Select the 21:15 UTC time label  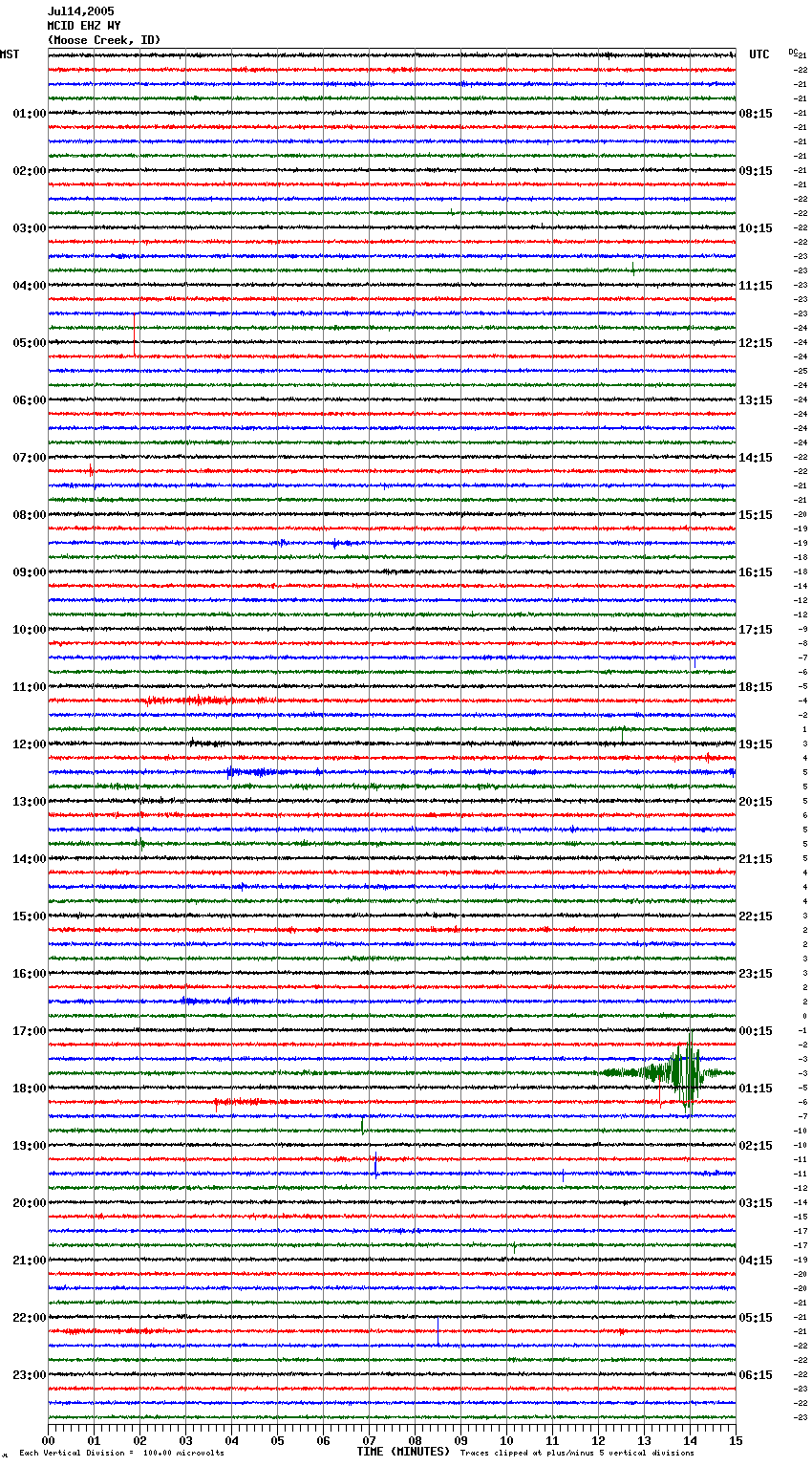pos(756,859)
